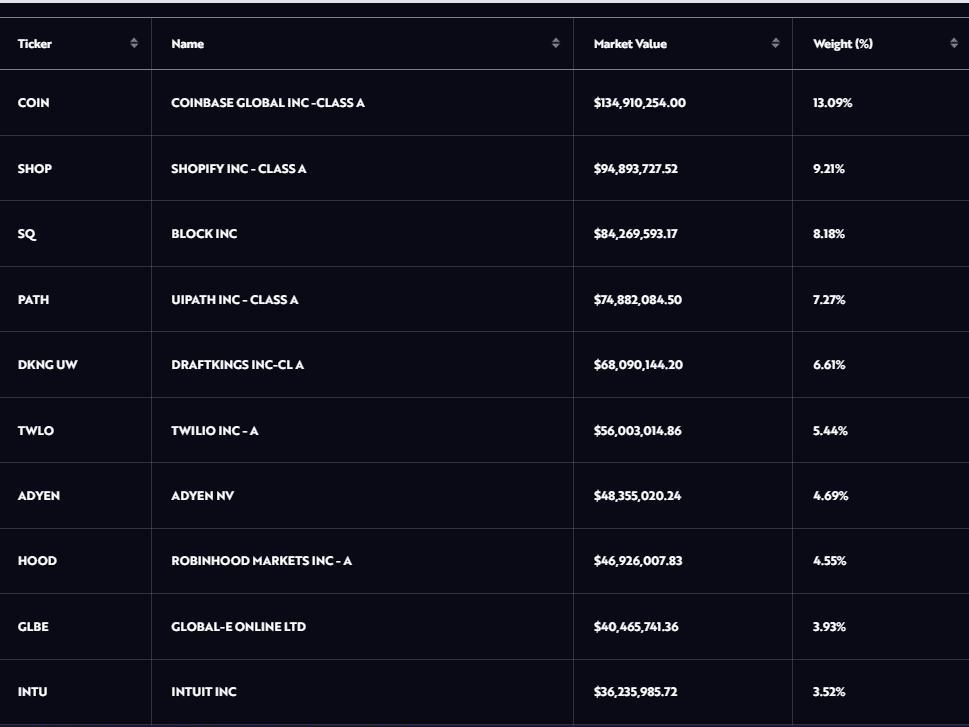This screenshot has height=727, width=969.
Task: Select the Weight (%) column header
Action: click(x=842, y=44)
